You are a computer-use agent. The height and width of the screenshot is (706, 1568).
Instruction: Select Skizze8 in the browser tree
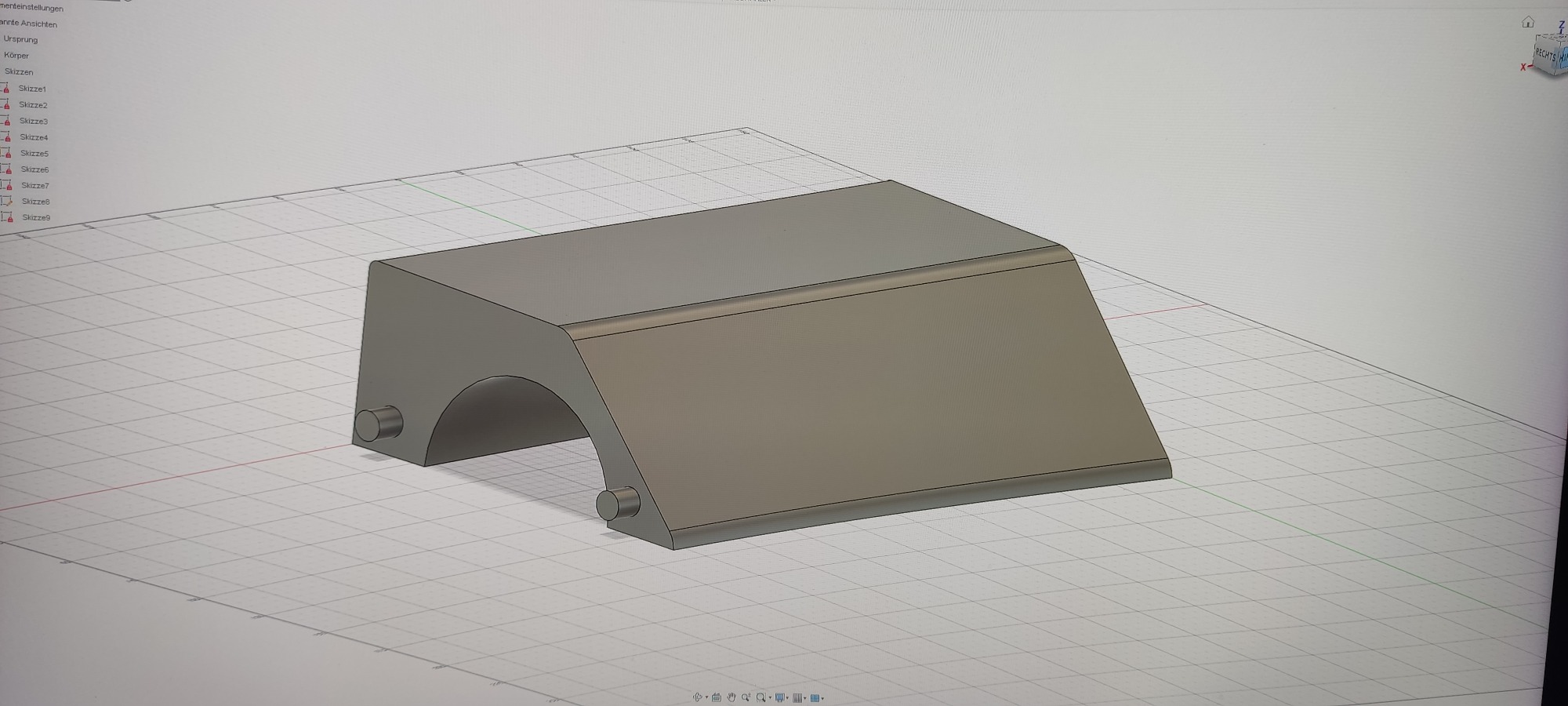tap(36, 202)
